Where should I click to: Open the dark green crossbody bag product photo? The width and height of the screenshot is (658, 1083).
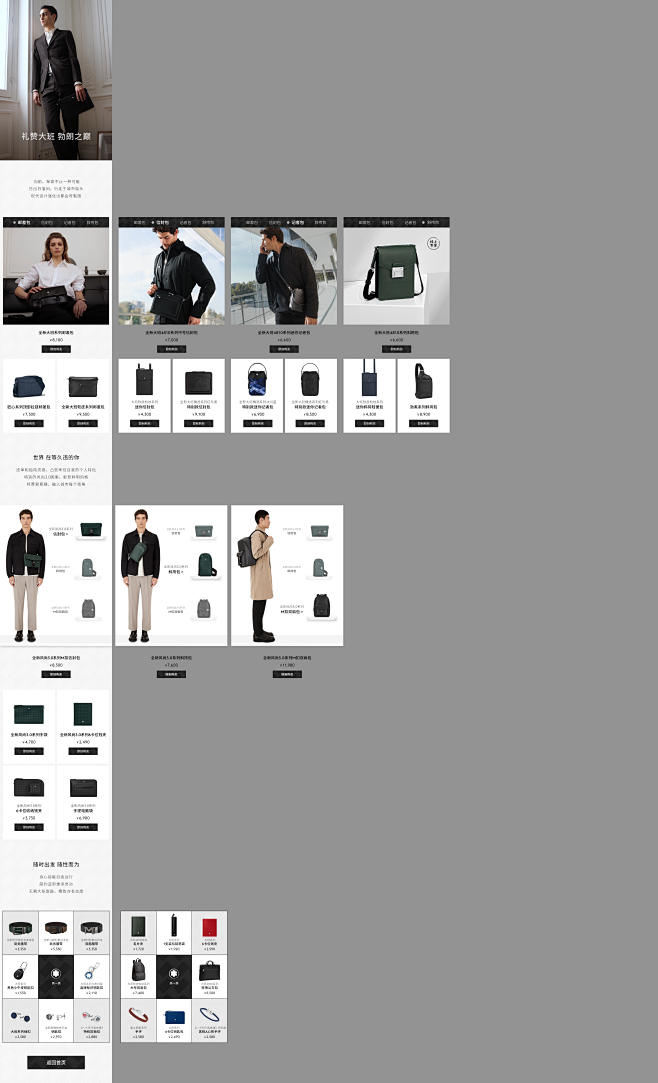pyautogui.click(x=396, y=276)
